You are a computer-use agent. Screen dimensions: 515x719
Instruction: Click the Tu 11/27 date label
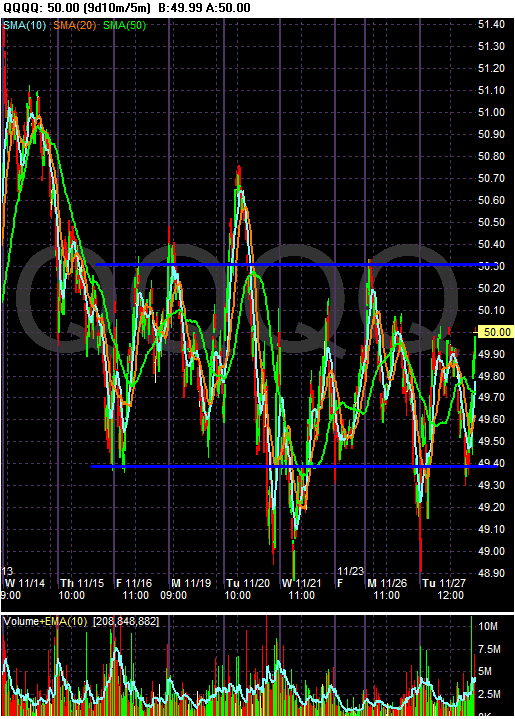pos(444,583)
